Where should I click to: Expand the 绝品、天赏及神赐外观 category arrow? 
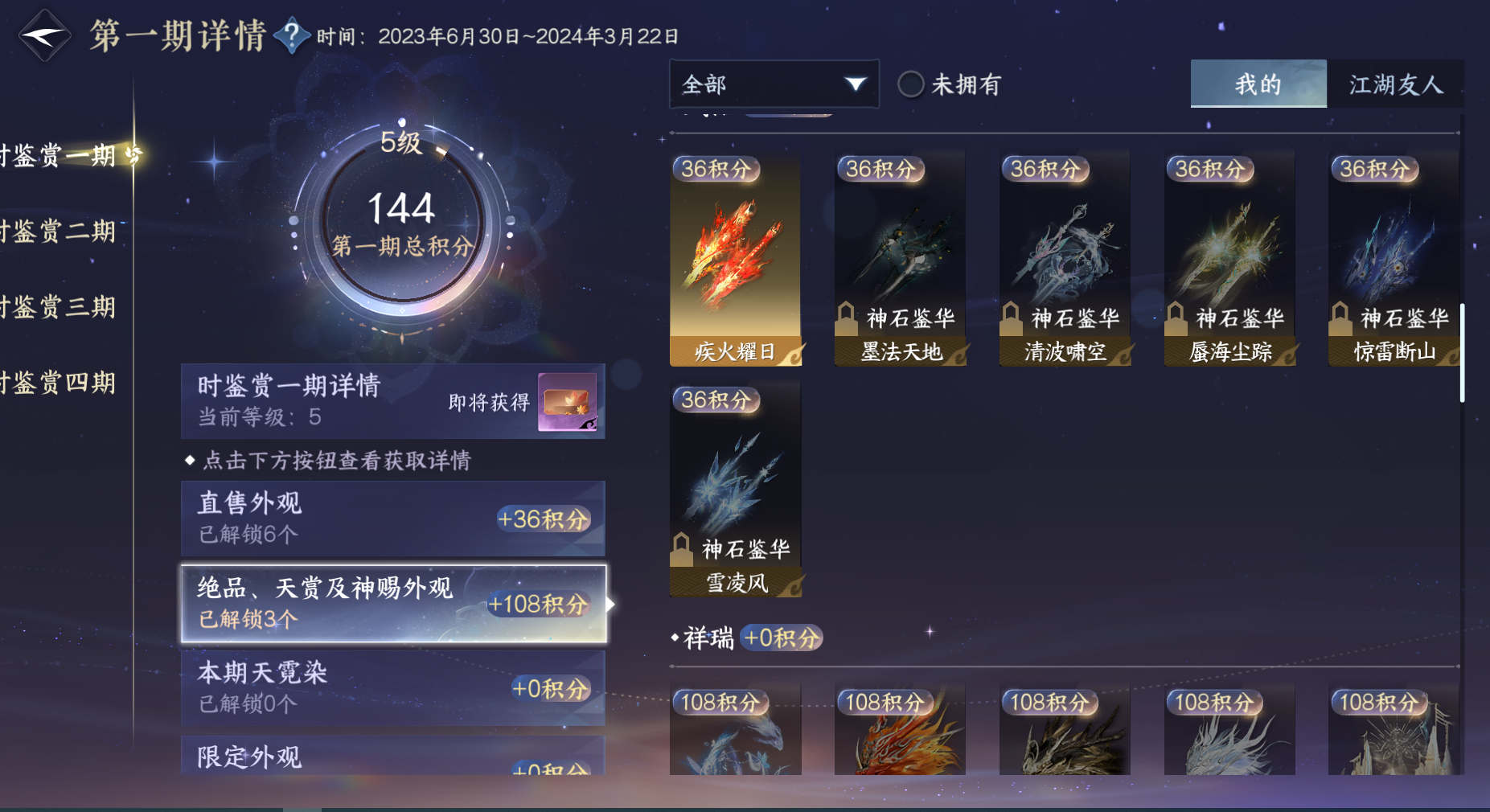point(611,604)
